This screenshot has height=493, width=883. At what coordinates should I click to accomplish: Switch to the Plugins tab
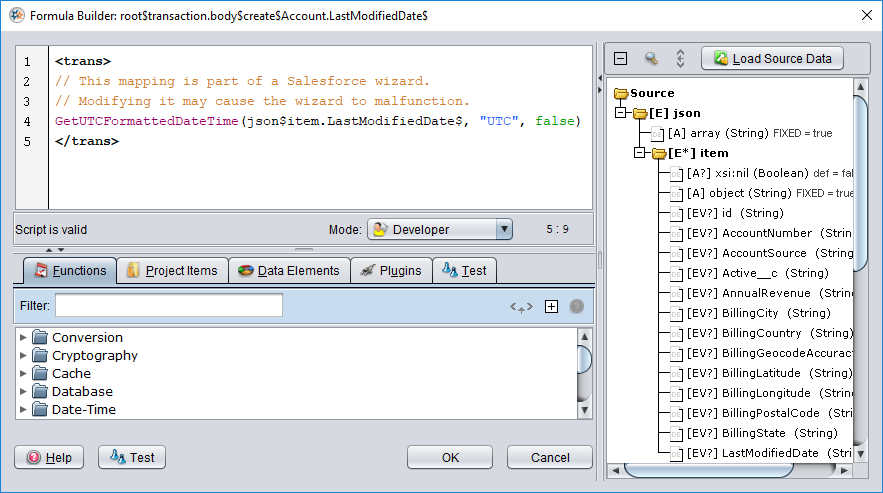pos(391,270)
